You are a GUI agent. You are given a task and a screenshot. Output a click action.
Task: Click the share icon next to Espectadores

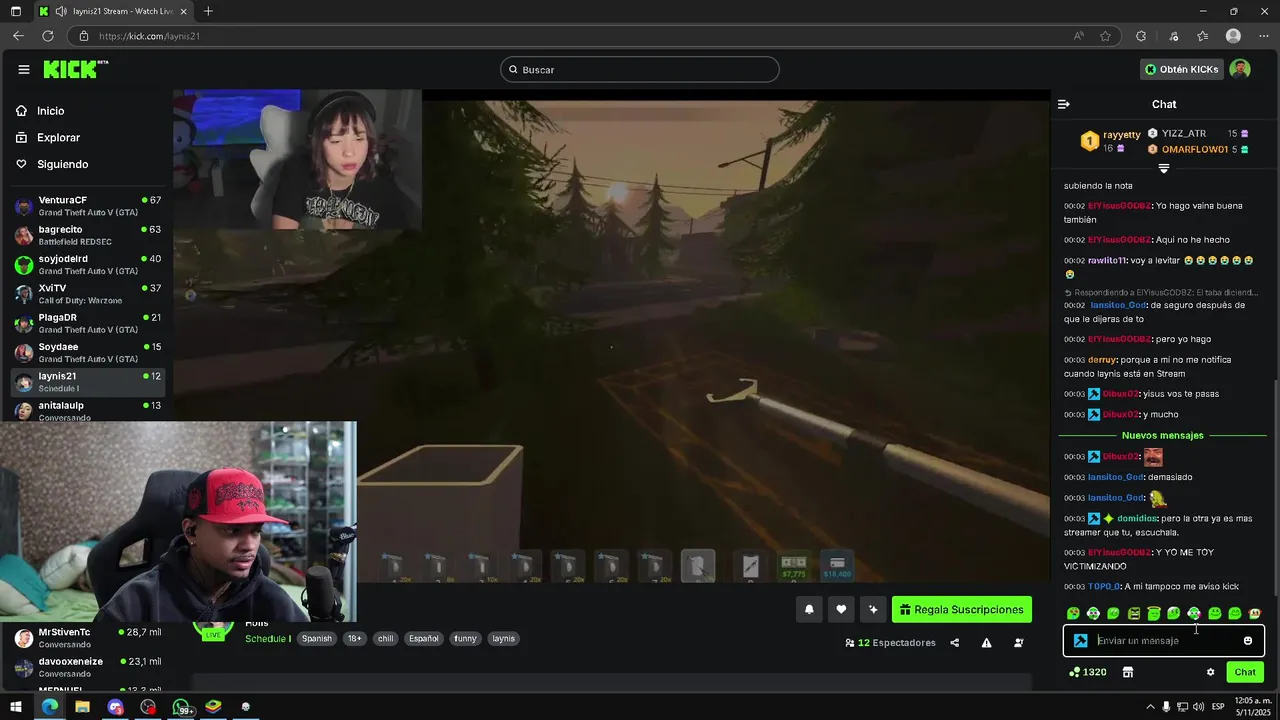(x=954, y=643)
